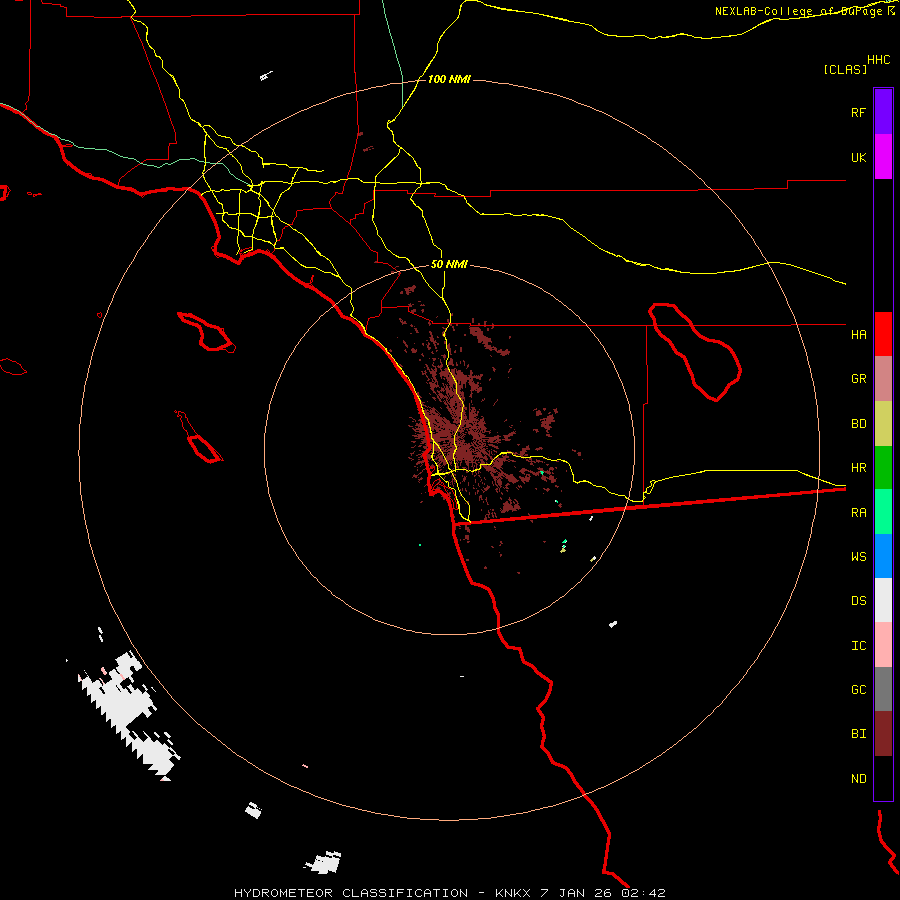Click the BI brown legend swatch

[883, 734]
